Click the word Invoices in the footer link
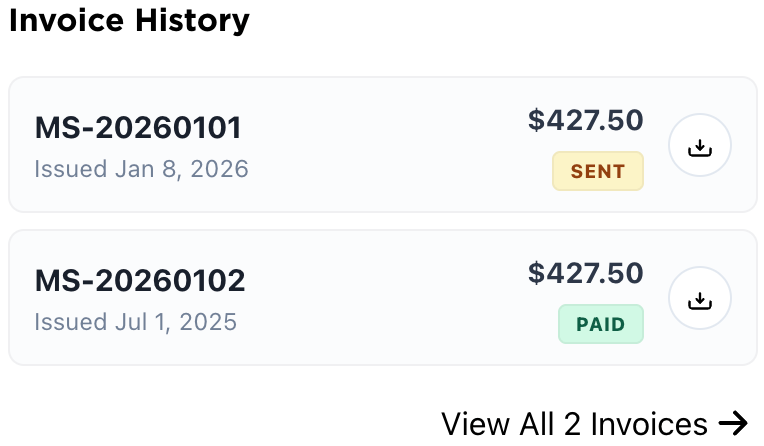 click(x=649, y=424)
